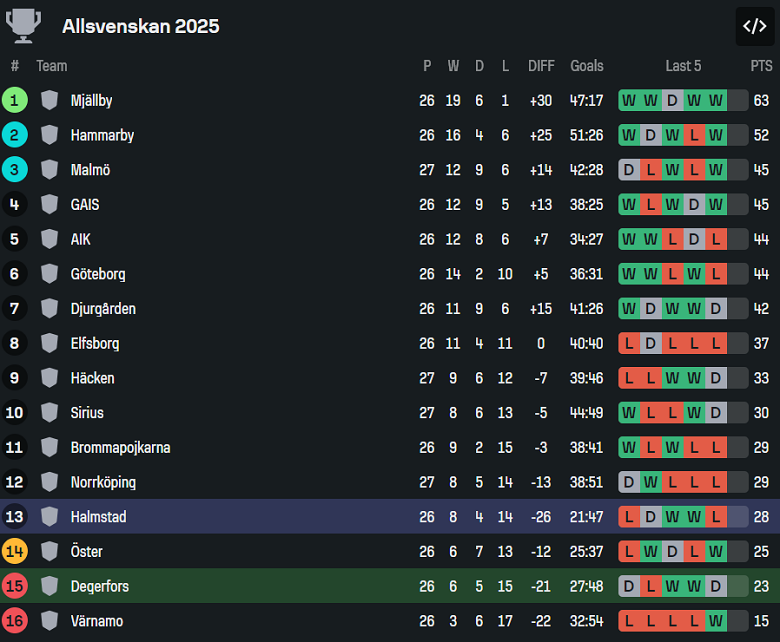Click the red position 16 badge
This screenshot has height=642, width=780.
(15, 621)
